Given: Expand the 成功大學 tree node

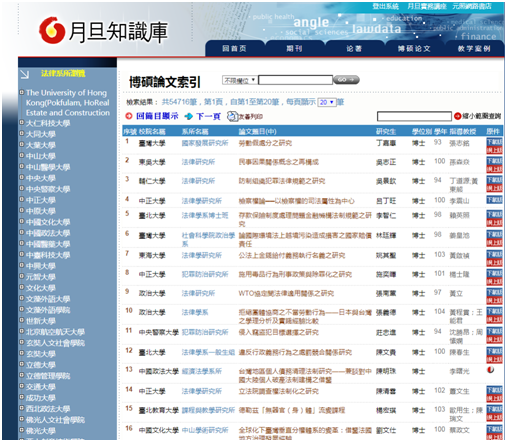Looking at the screenshot, I should pyautogui.click(x=22, y=398).
